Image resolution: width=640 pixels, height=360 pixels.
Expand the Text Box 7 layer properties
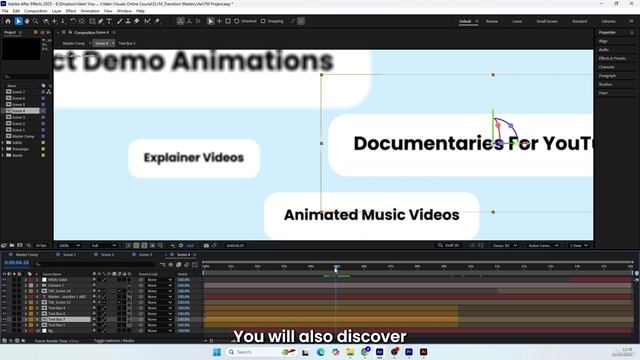tap(26, 319)
